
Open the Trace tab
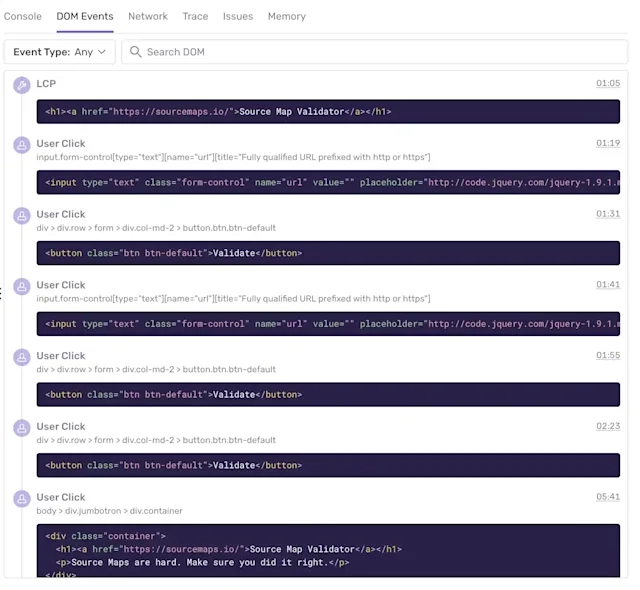point(195,16)
